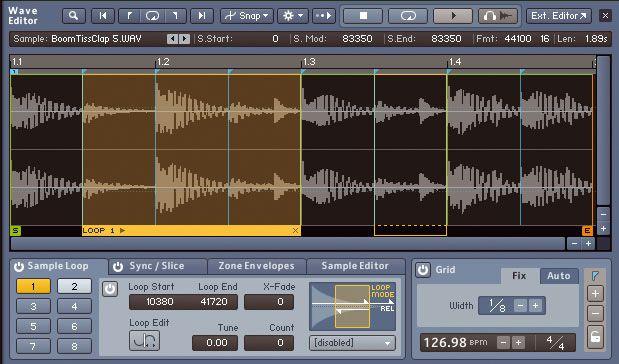
Task: Click the X-Fade value field
Action: [x=269, y=302]
